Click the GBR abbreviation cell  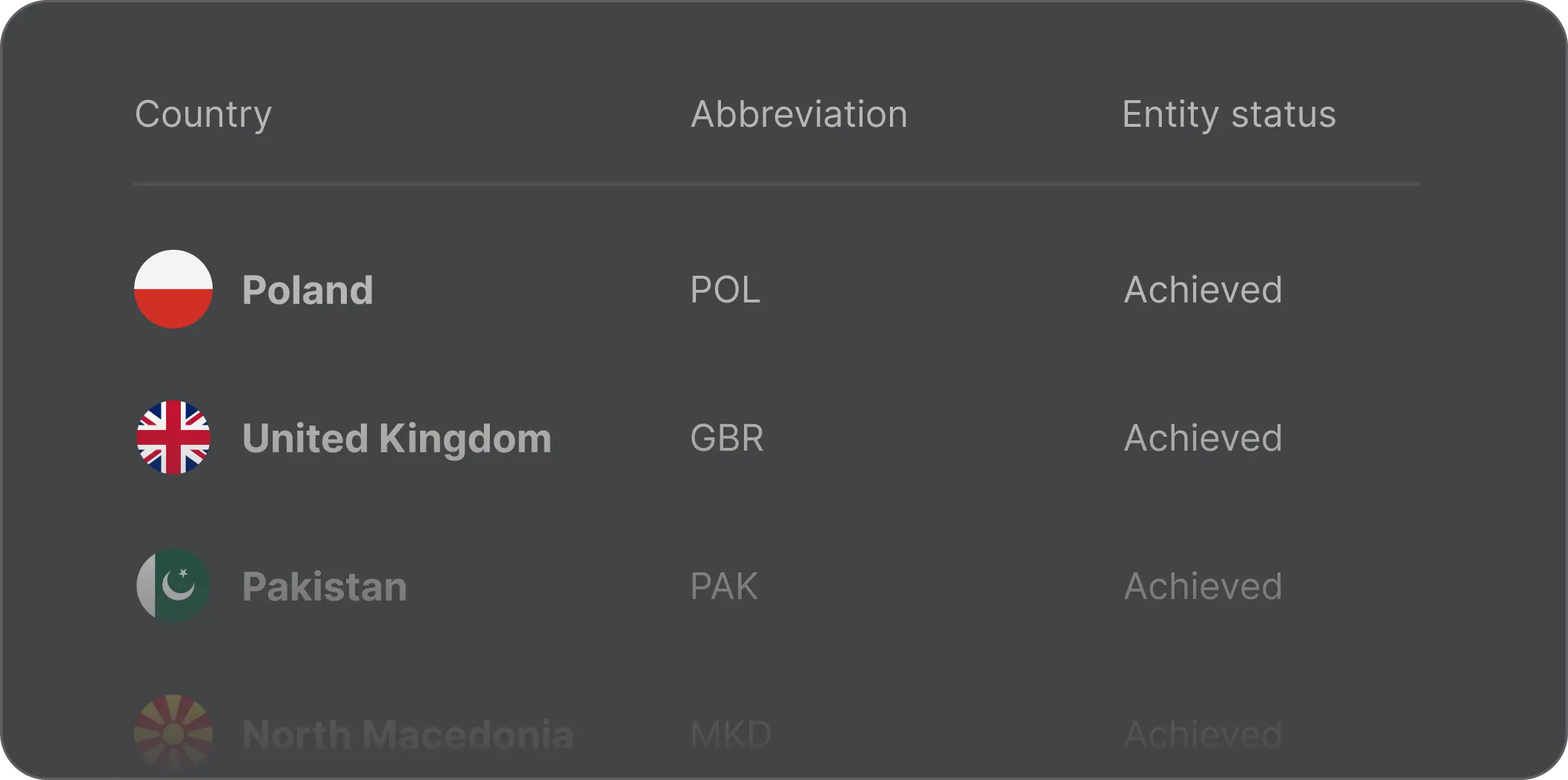coord(726,438)
